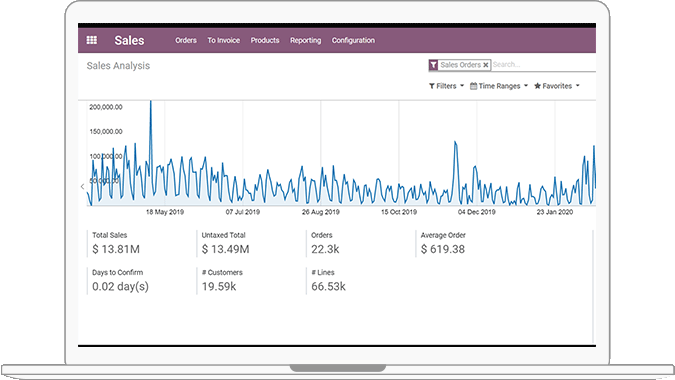The image size is (675, 380).
Task: Click the 26 Aug 2019 axis label
Action: [321, 212]
